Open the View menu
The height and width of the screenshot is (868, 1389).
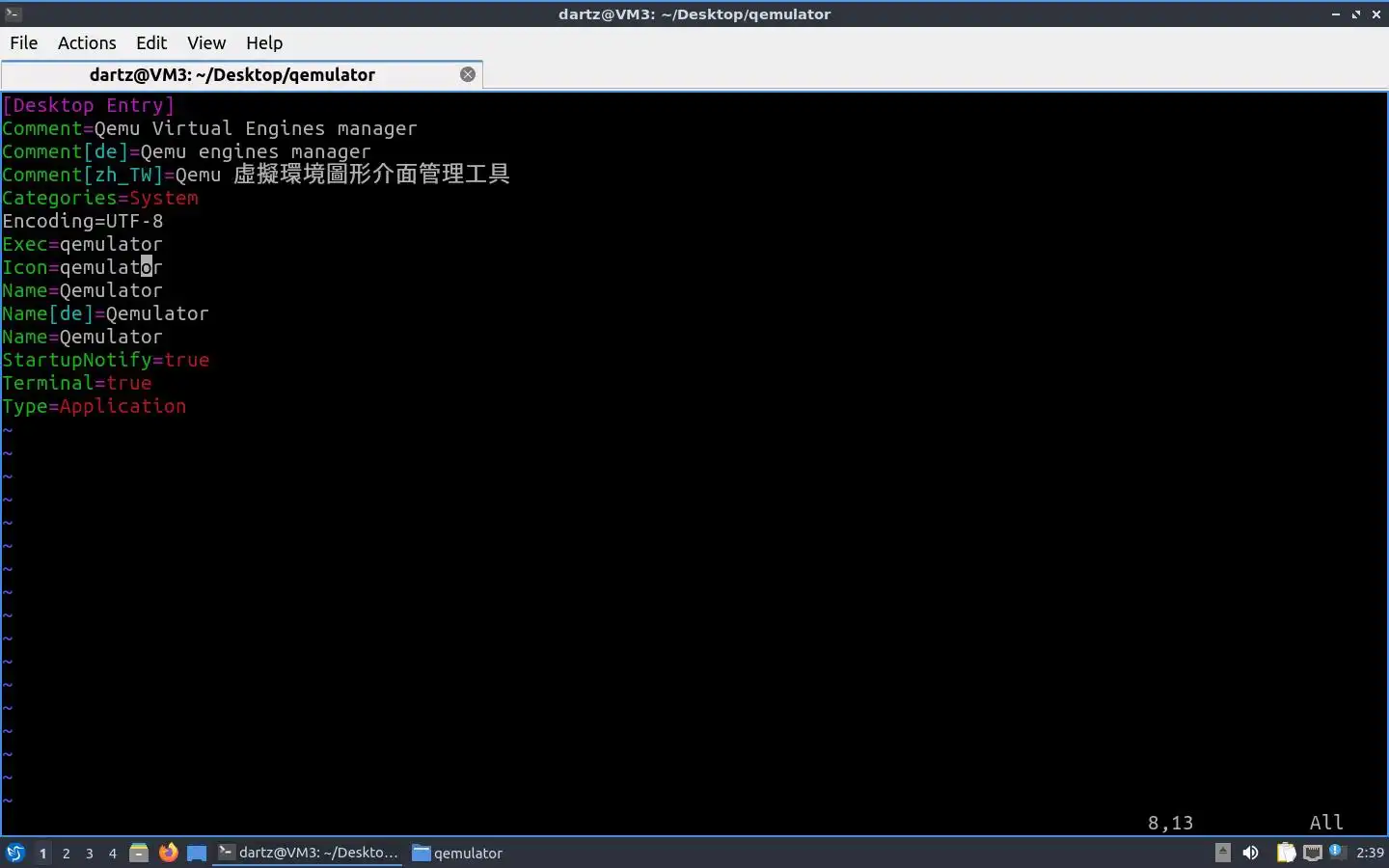click(206, 42)
